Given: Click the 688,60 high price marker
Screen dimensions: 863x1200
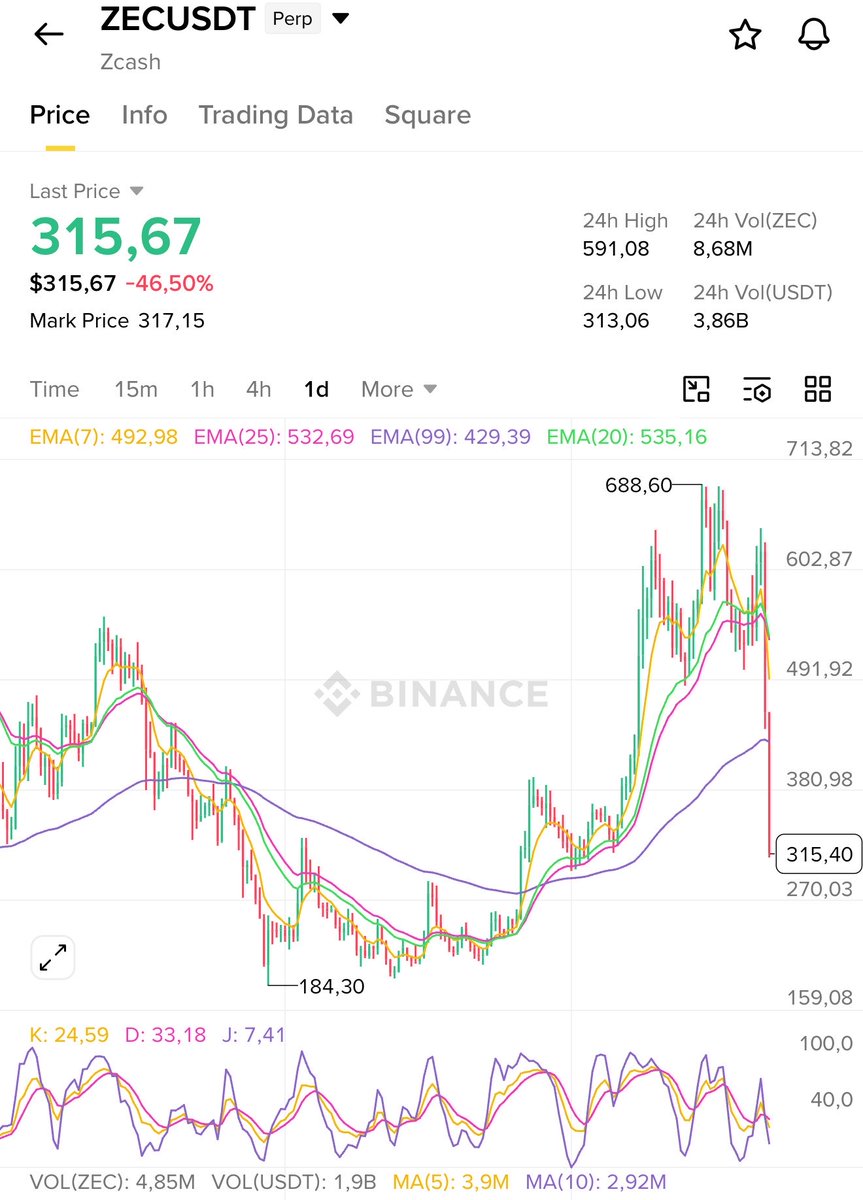Looking at the screenshot, I should 638,485.
